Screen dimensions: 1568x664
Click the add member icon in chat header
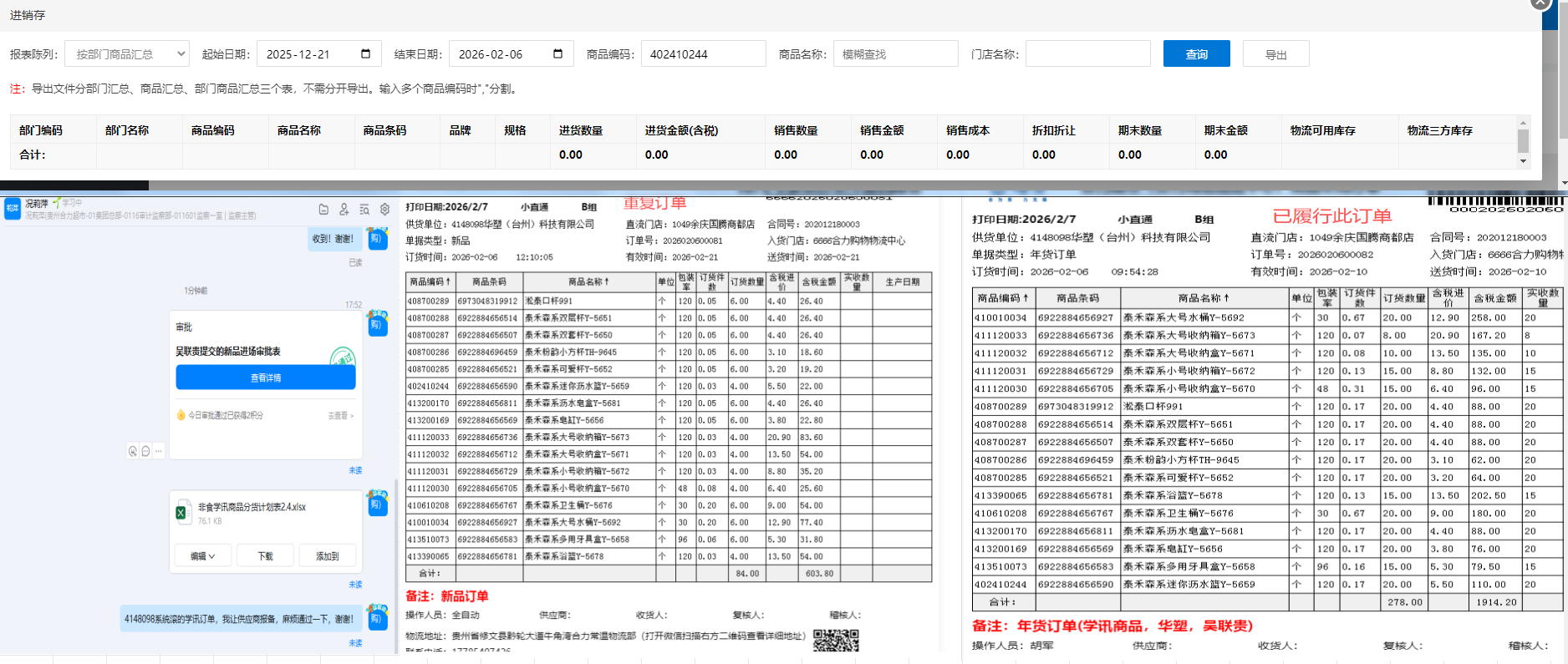coord(344,210)
